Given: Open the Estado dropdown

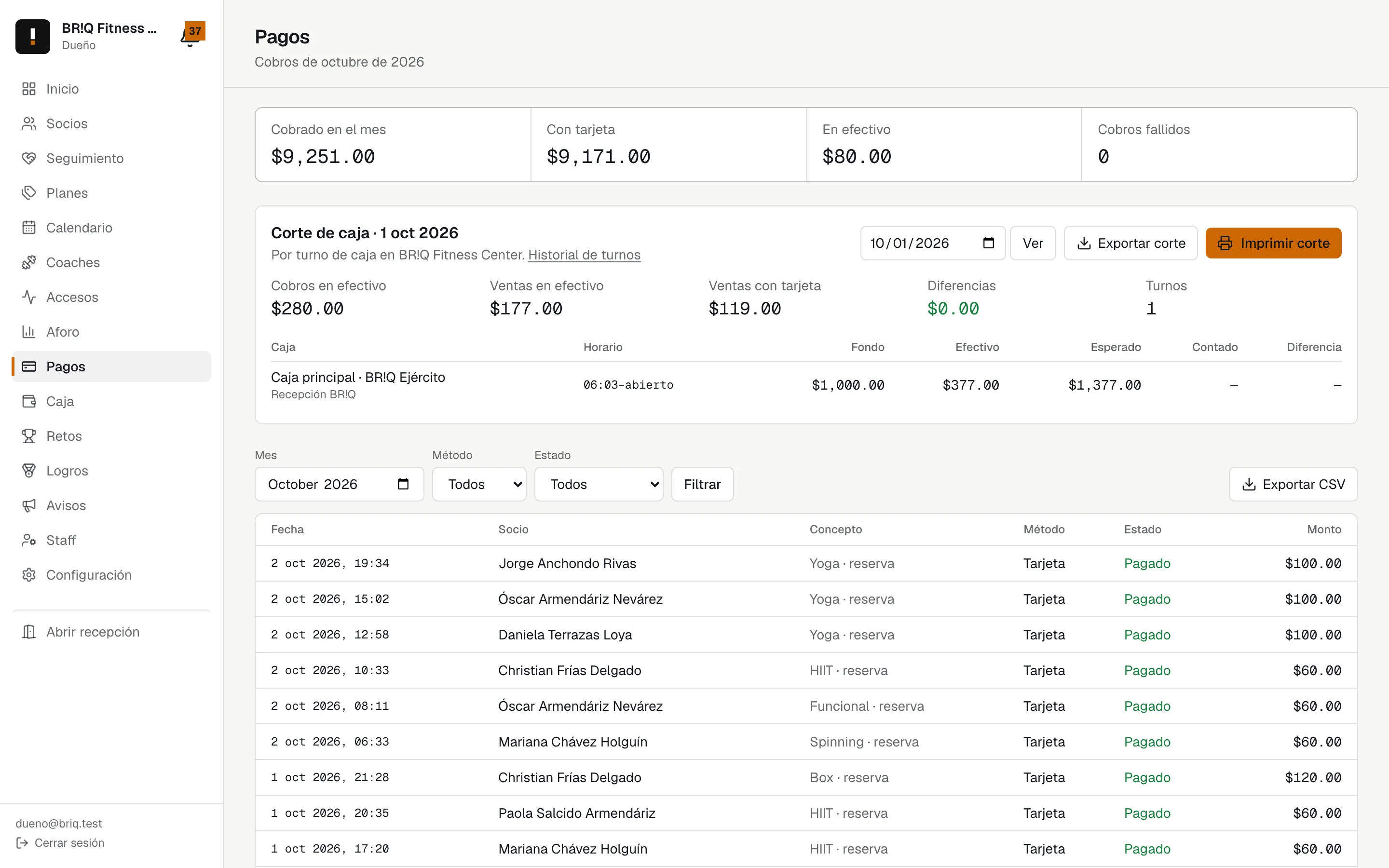Looking at the screenshot, I should coord(599,484).
